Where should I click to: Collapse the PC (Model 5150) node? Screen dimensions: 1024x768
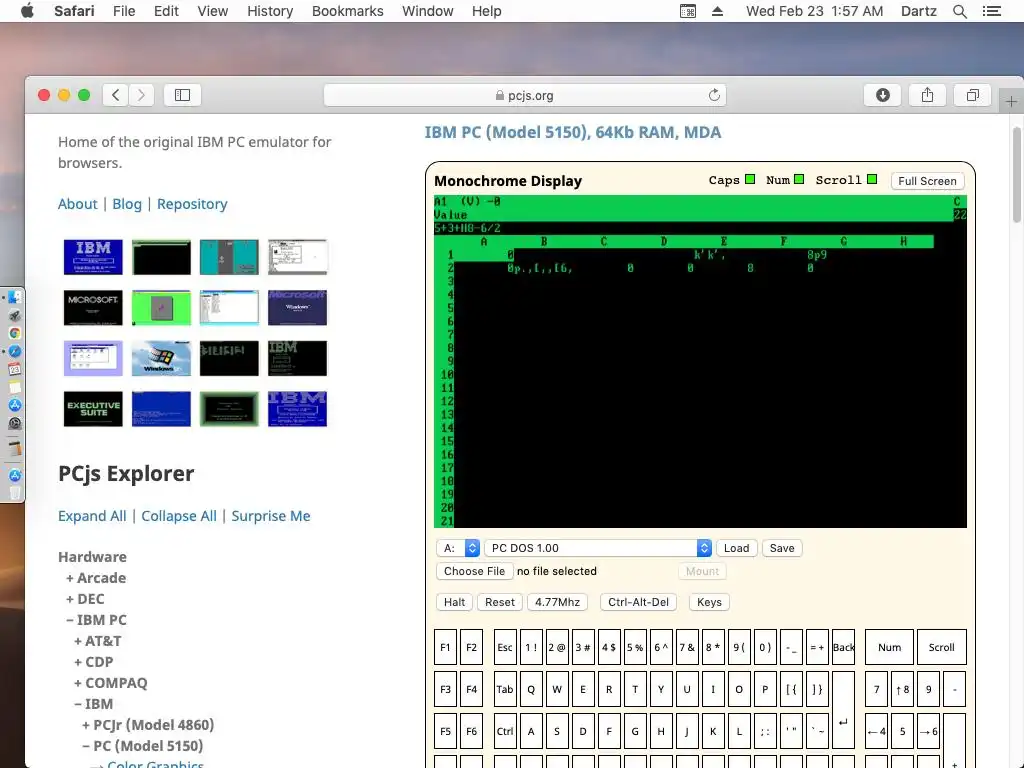click(142, 746)
